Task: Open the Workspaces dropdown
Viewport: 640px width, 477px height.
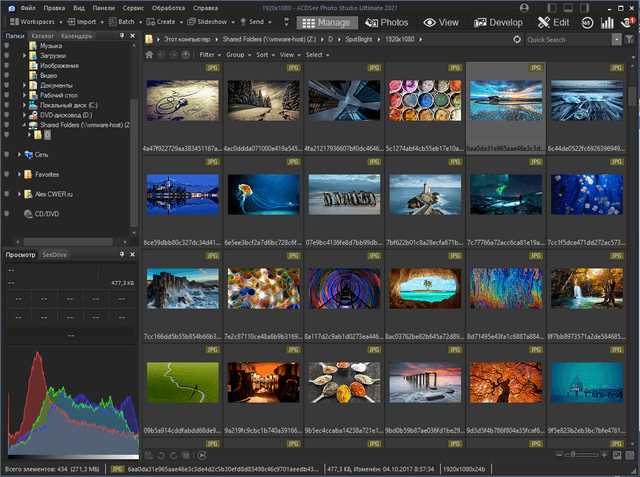Action: pyautogui.click(x=37, y=21)
